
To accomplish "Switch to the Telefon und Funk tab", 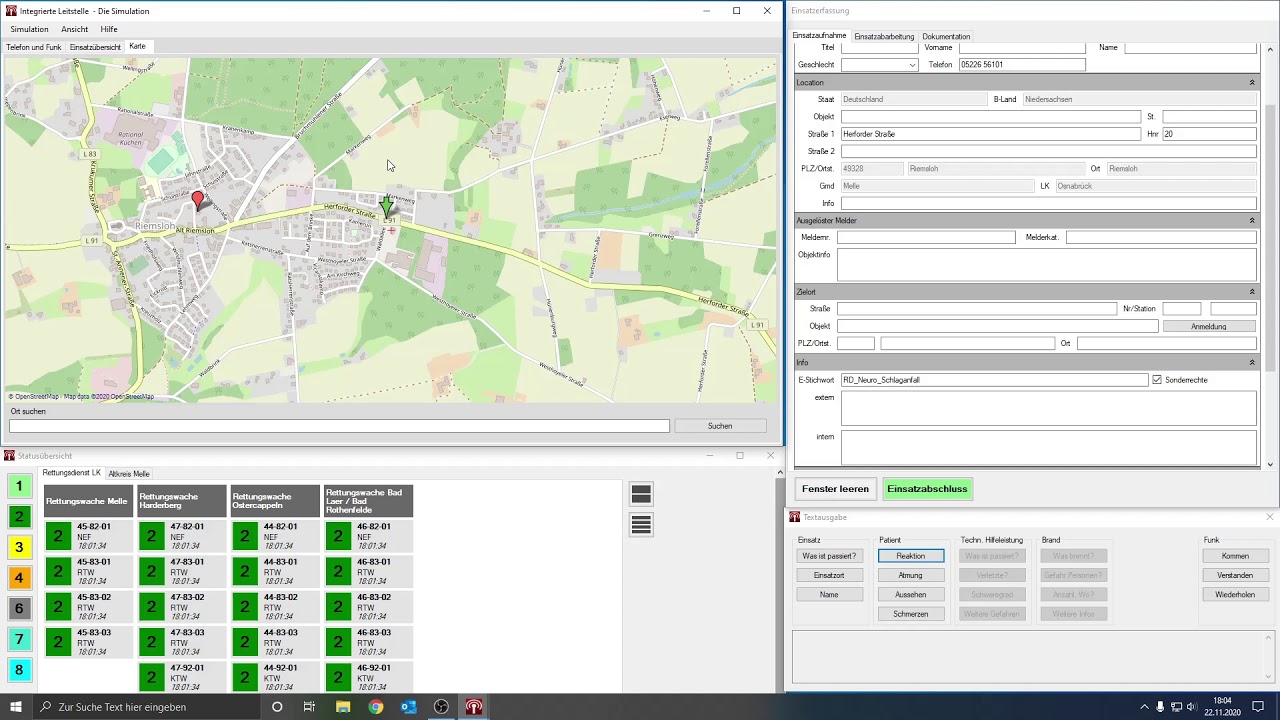I will click(x=34, y=47).
